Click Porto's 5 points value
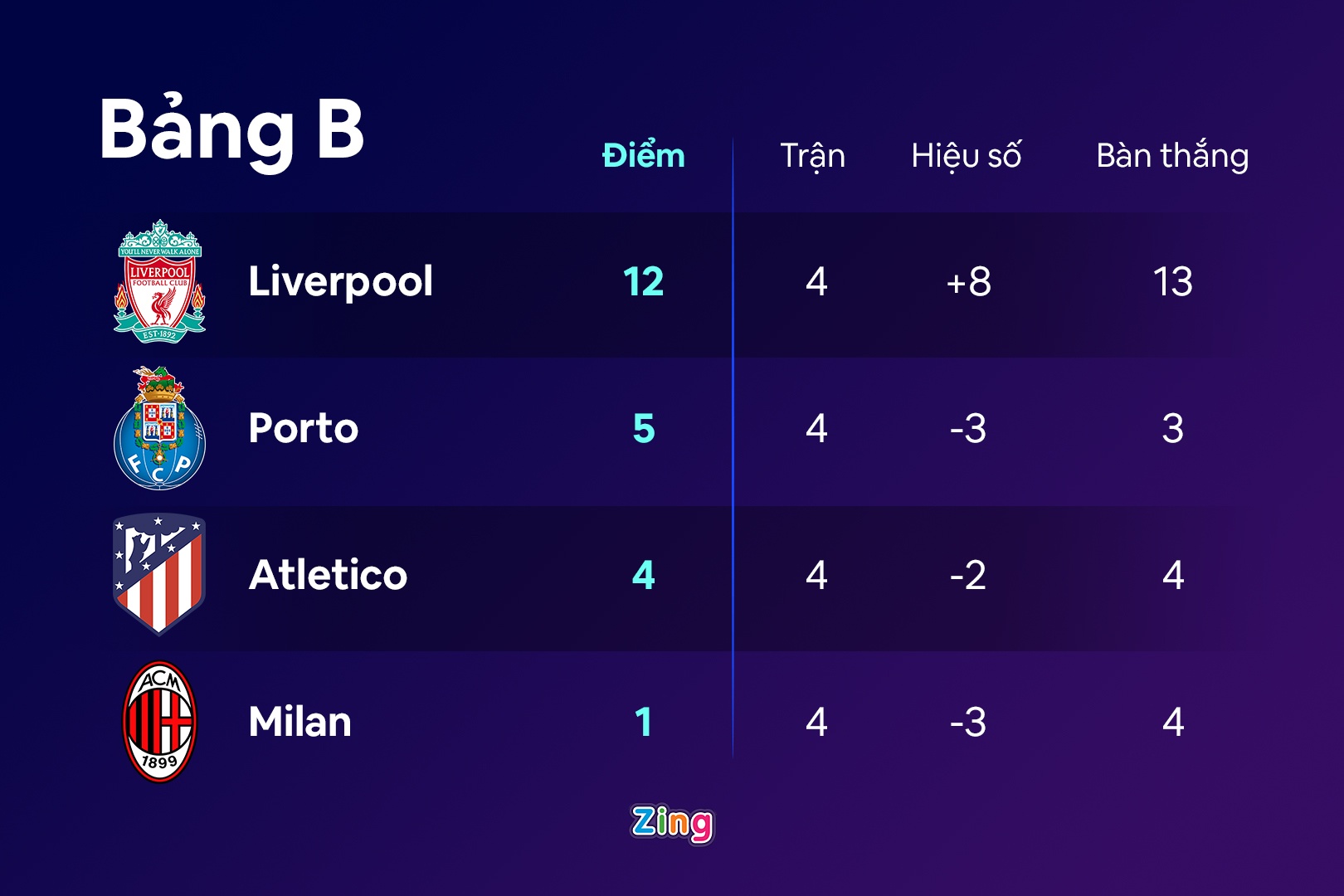The image size is (1344, 896). [644, 429]
